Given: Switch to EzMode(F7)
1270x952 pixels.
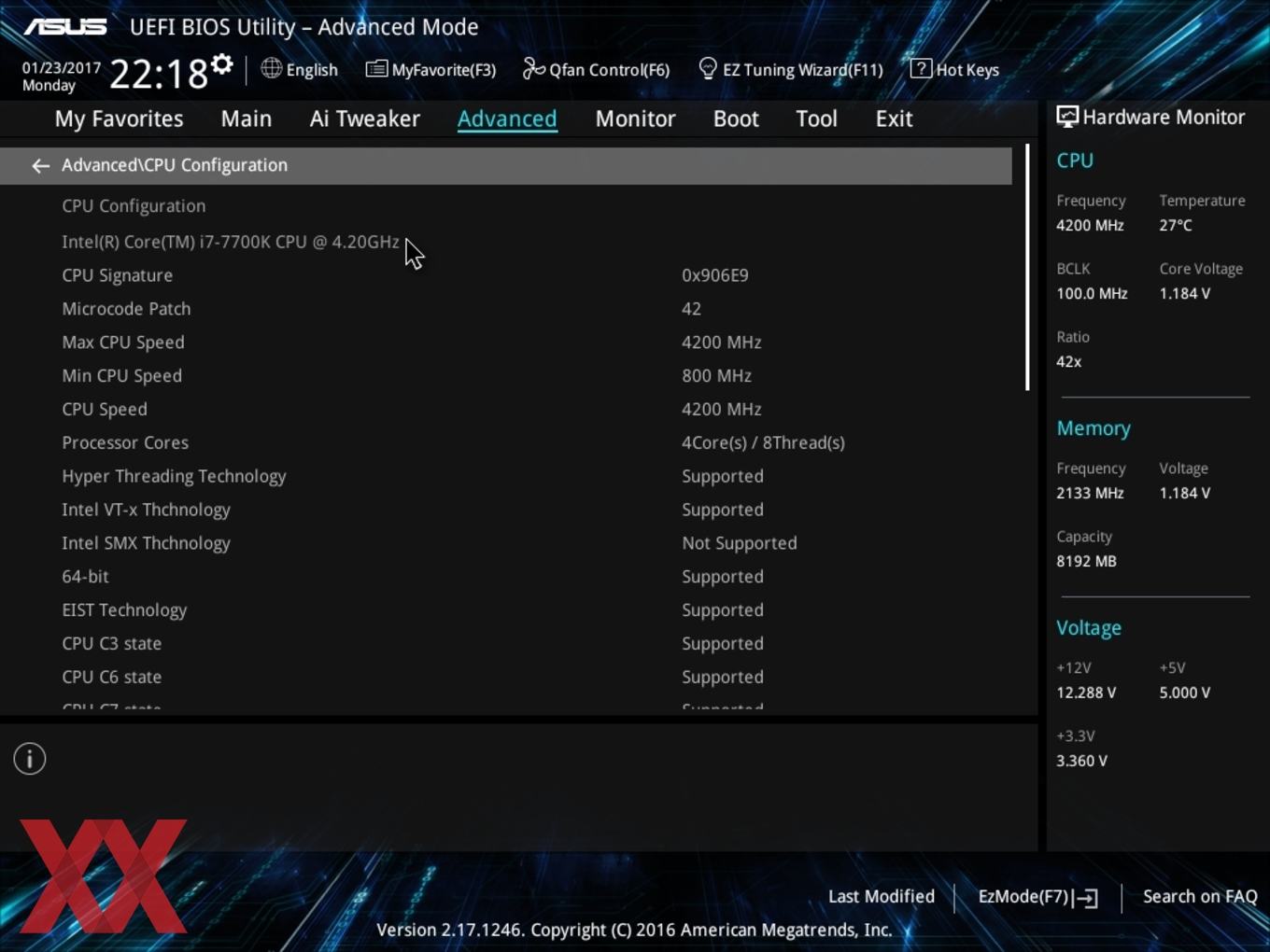Looking at the screenshot, I should pos(1023,897).
